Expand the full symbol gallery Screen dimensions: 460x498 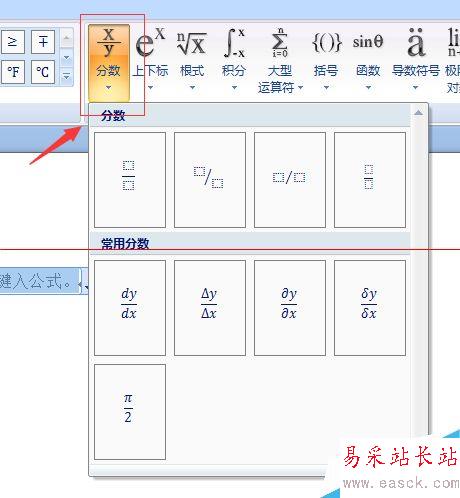pyautogui.click(x=67, y=76)
